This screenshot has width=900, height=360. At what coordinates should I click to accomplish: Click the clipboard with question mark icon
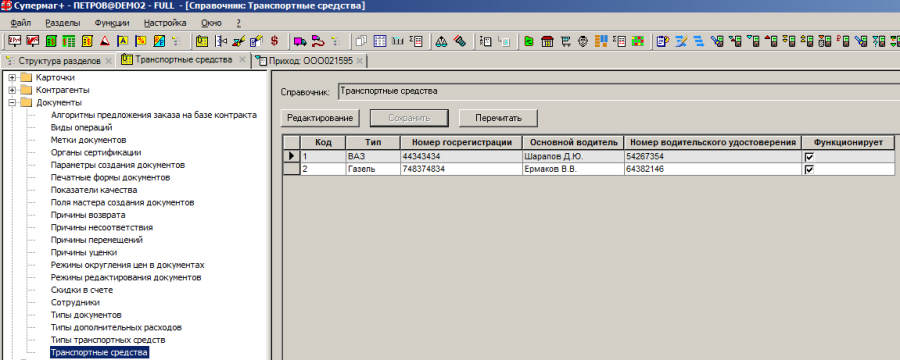pyautogui.click(x=663, y=41)
